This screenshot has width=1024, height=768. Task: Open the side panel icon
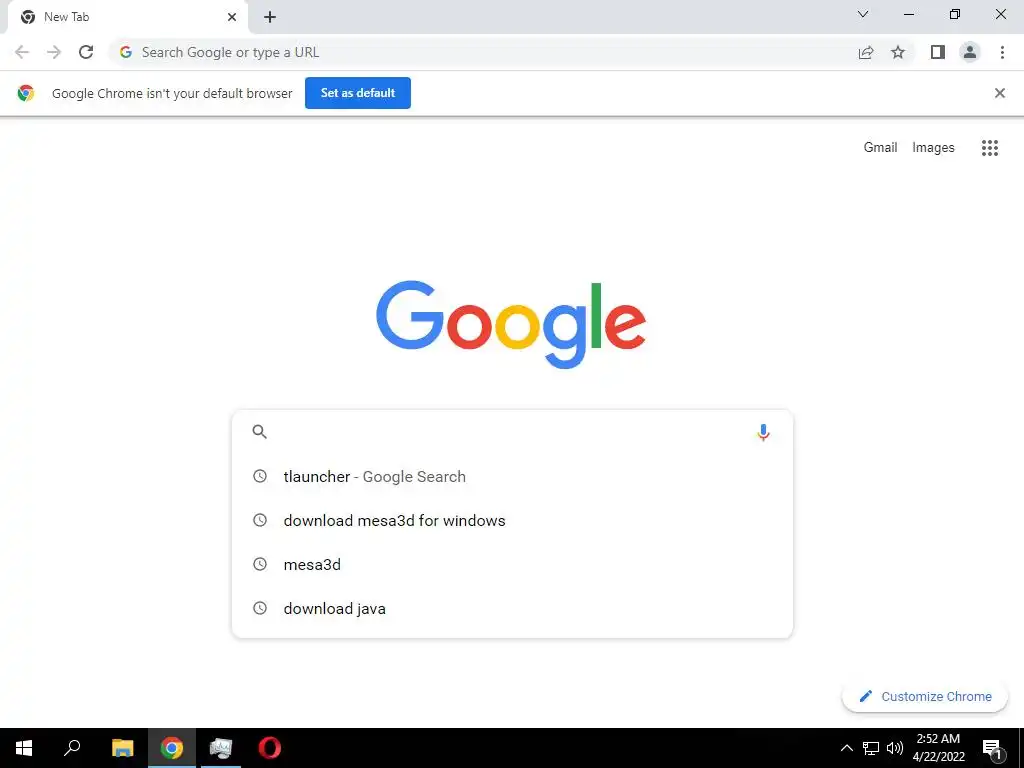point(938,52)
